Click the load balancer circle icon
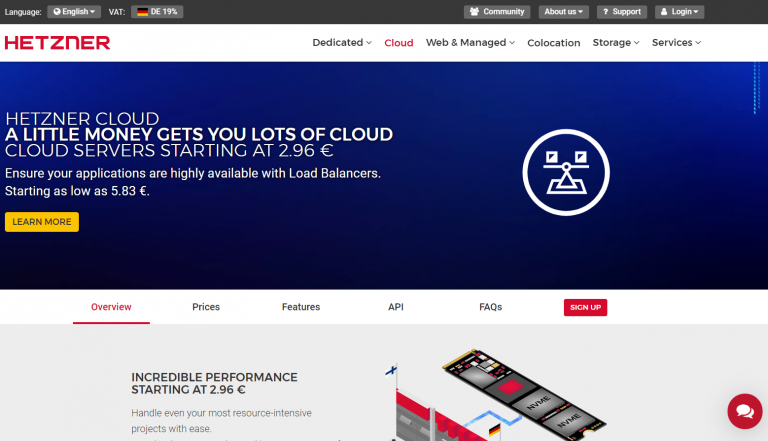768x441 pixels. 566,173
